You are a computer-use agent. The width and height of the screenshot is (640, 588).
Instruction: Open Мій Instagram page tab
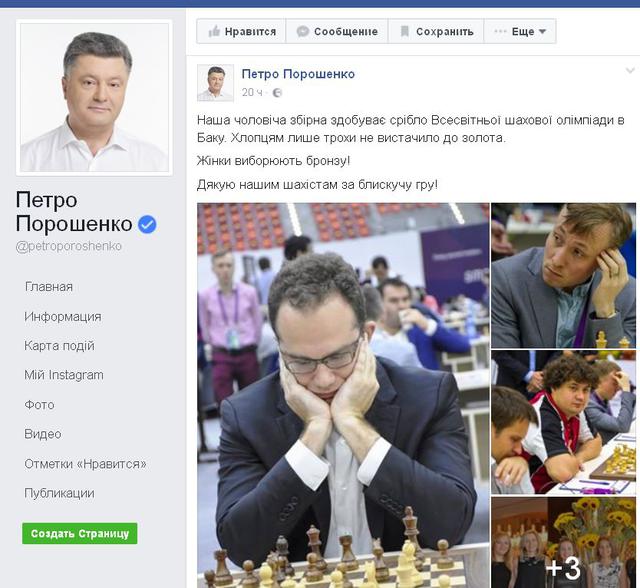pos(64,375)
